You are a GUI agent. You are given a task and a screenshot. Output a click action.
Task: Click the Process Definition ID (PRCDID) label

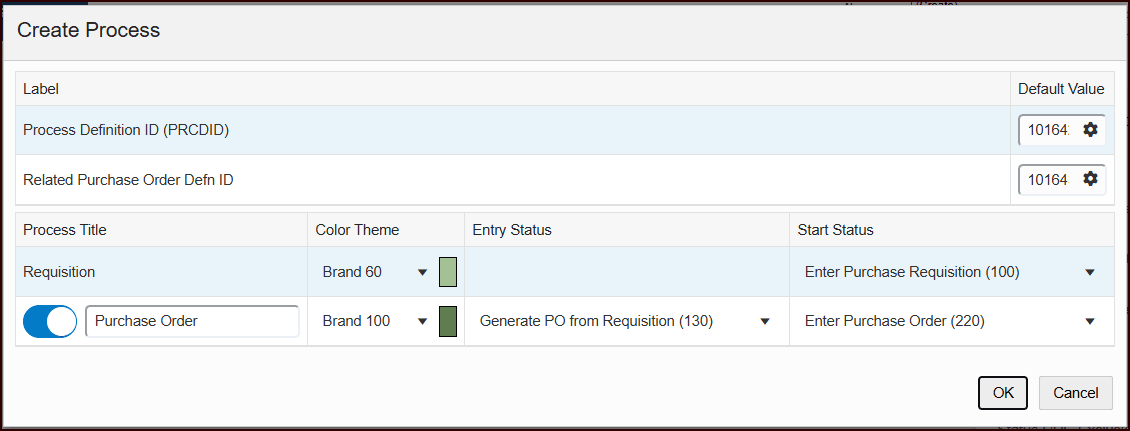126,130
